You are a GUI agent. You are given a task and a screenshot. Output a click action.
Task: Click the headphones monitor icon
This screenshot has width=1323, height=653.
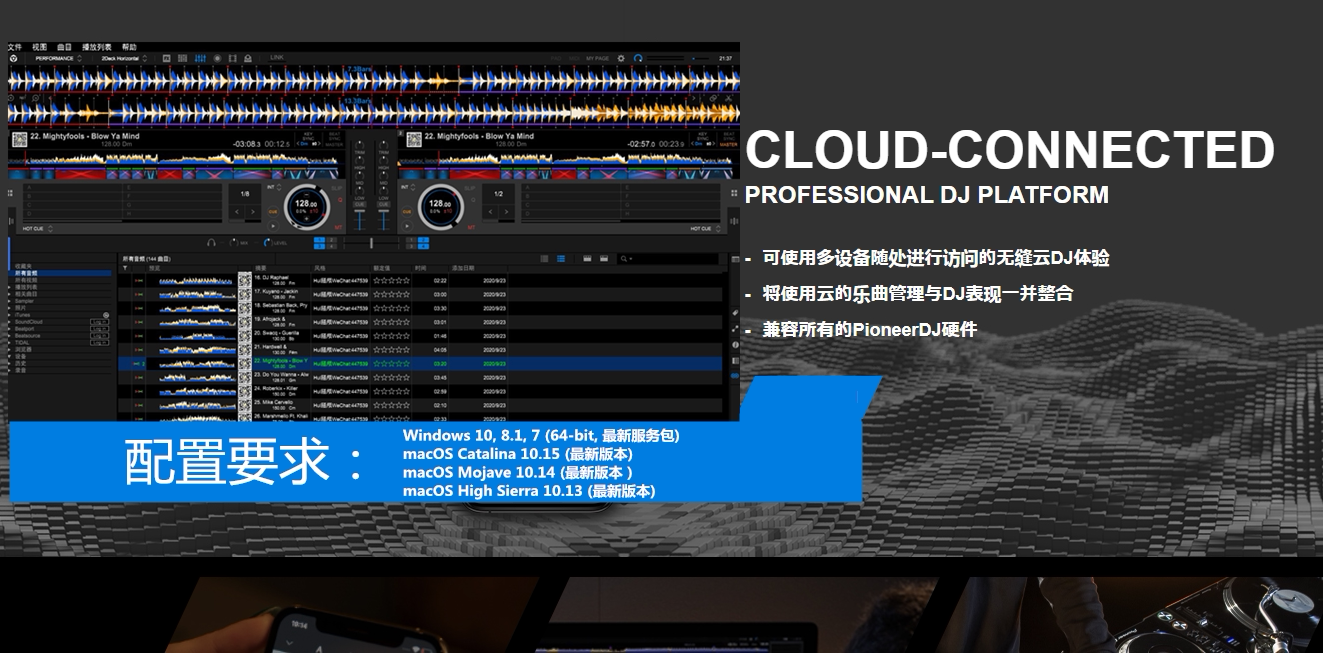click(x=211, y=242)
